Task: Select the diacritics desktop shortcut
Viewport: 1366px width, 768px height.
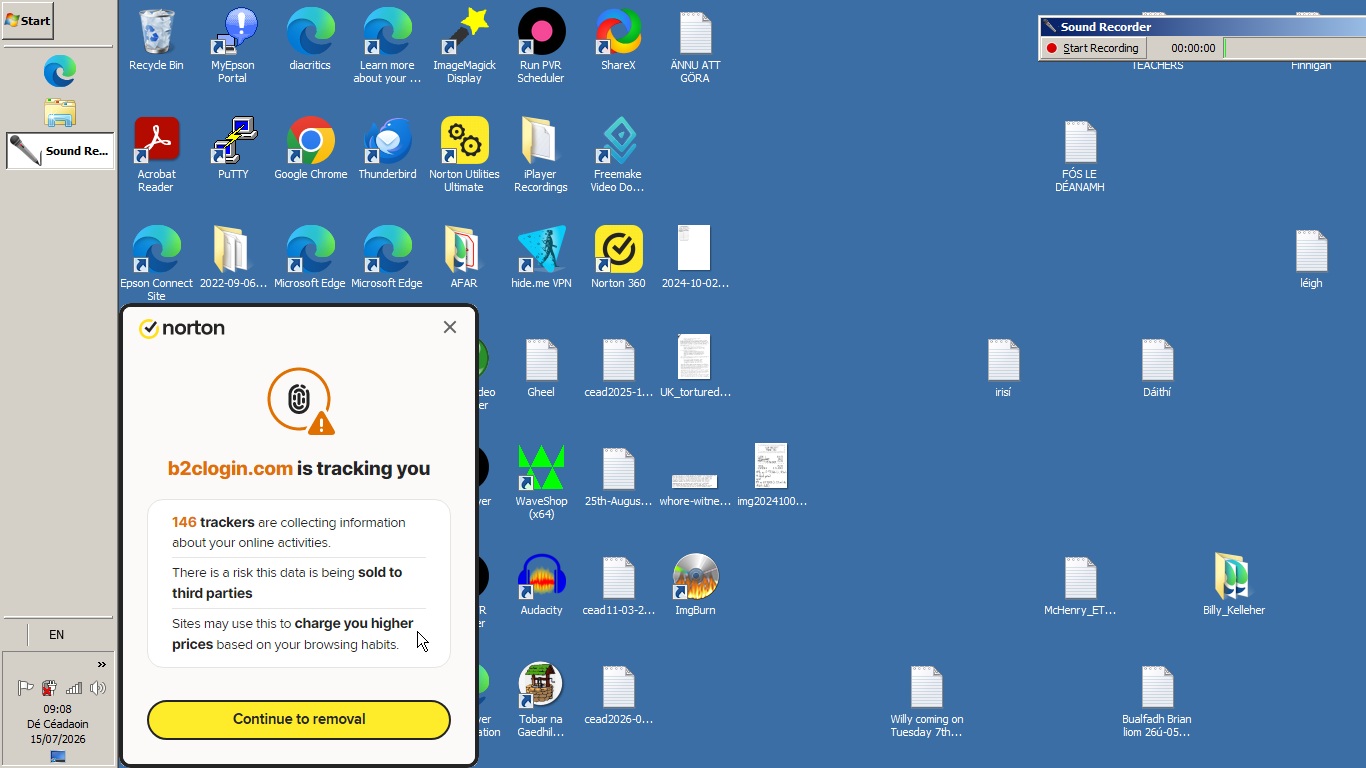Action: pos(310,40)
